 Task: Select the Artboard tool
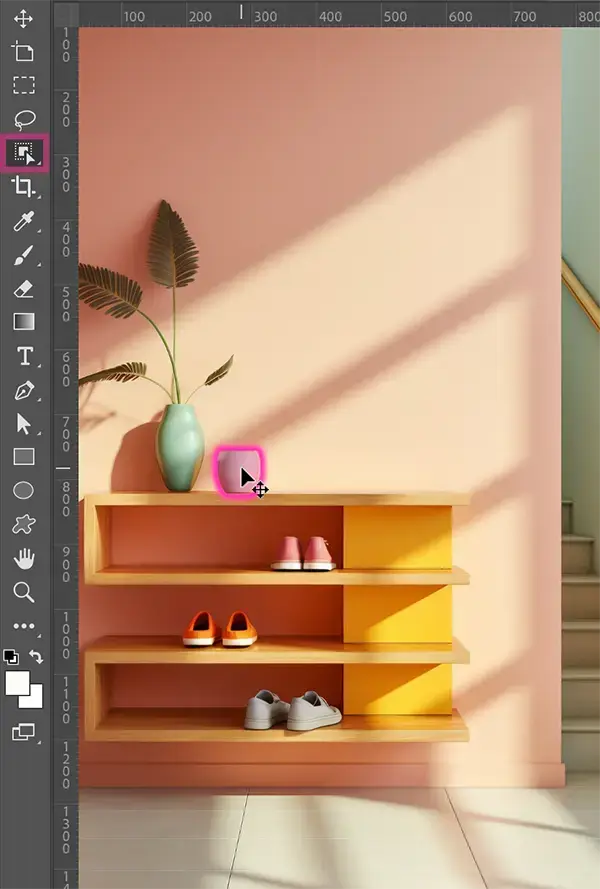[23, 52]
